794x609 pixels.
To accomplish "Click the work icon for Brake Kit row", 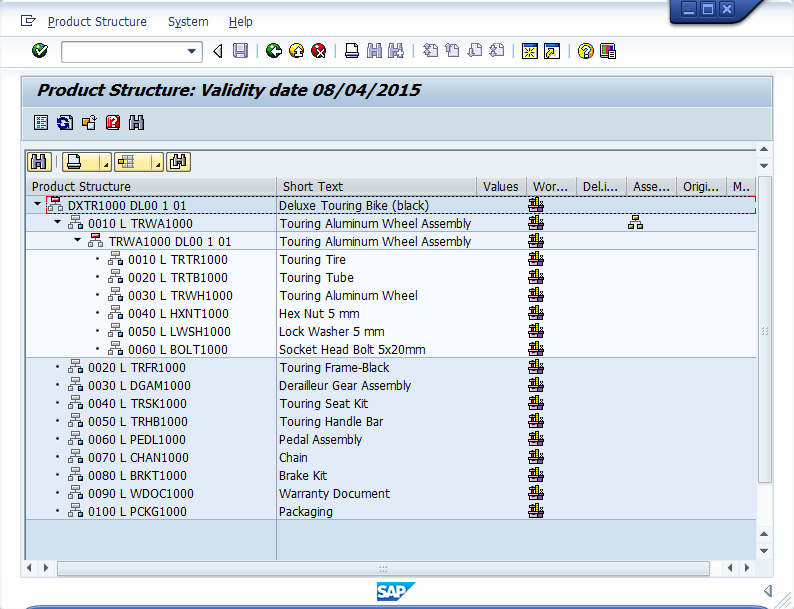I will pyautogui.click(x=536, y=475).
